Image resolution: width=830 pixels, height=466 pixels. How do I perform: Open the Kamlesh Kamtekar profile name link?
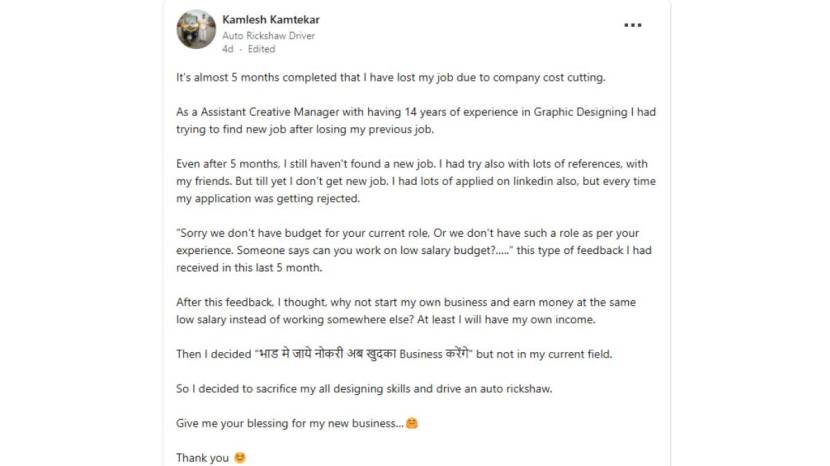click(264, 20)
